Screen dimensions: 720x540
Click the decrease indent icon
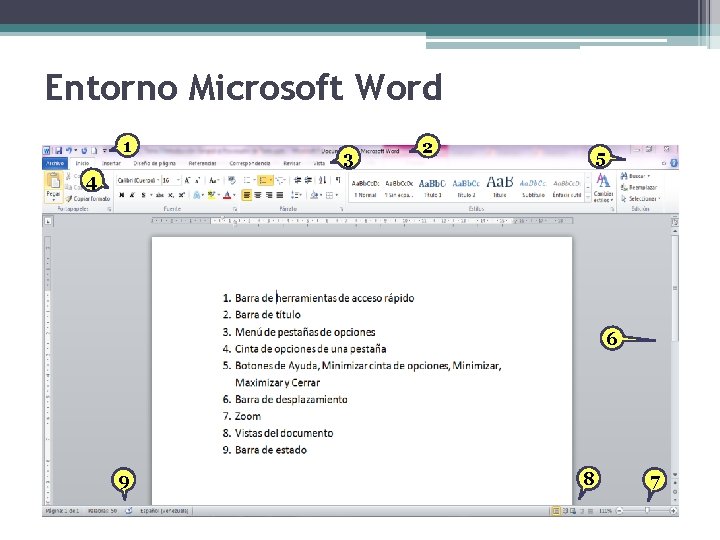[298, 180]
